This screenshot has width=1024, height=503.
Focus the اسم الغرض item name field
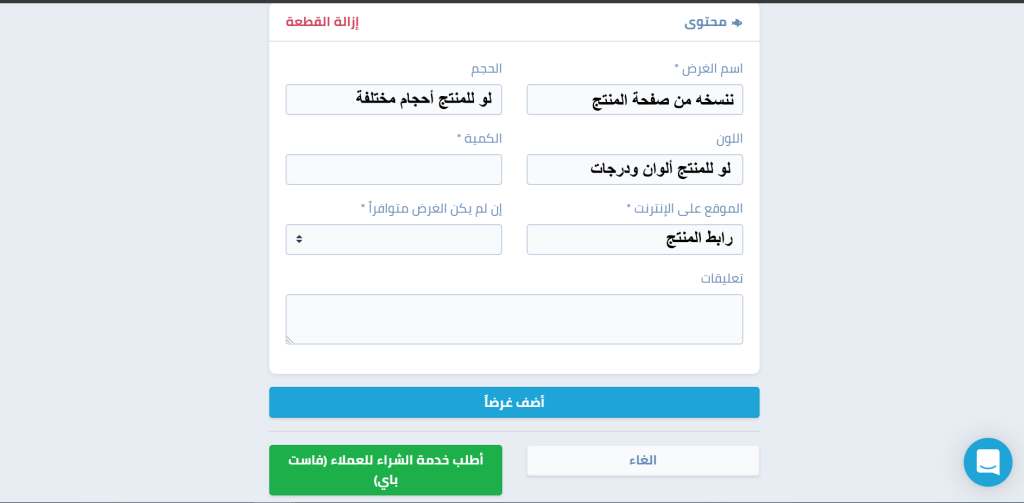[x=634, y=100]
